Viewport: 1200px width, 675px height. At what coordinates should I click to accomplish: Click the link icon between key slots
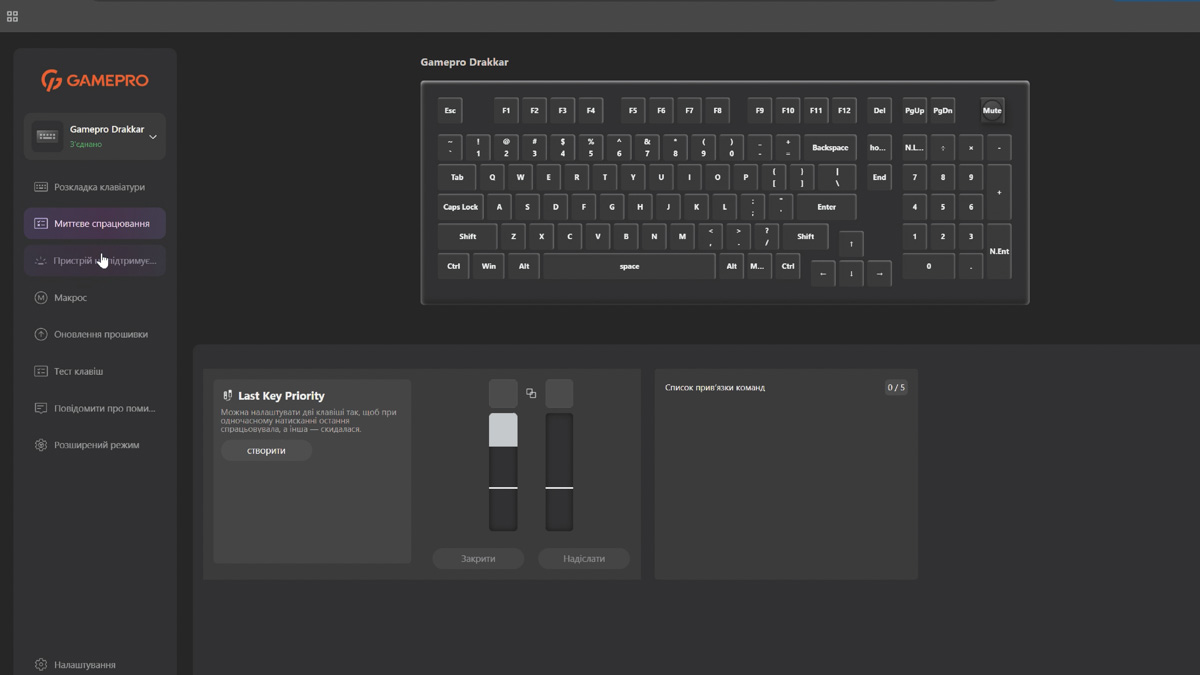pyautogui.click(x=531, y=394)
